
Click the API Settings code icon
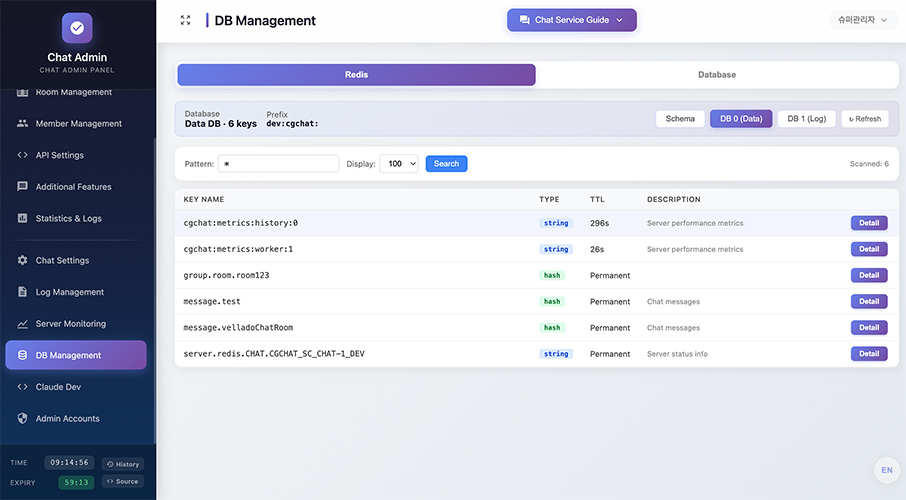[x=23, y=155]
